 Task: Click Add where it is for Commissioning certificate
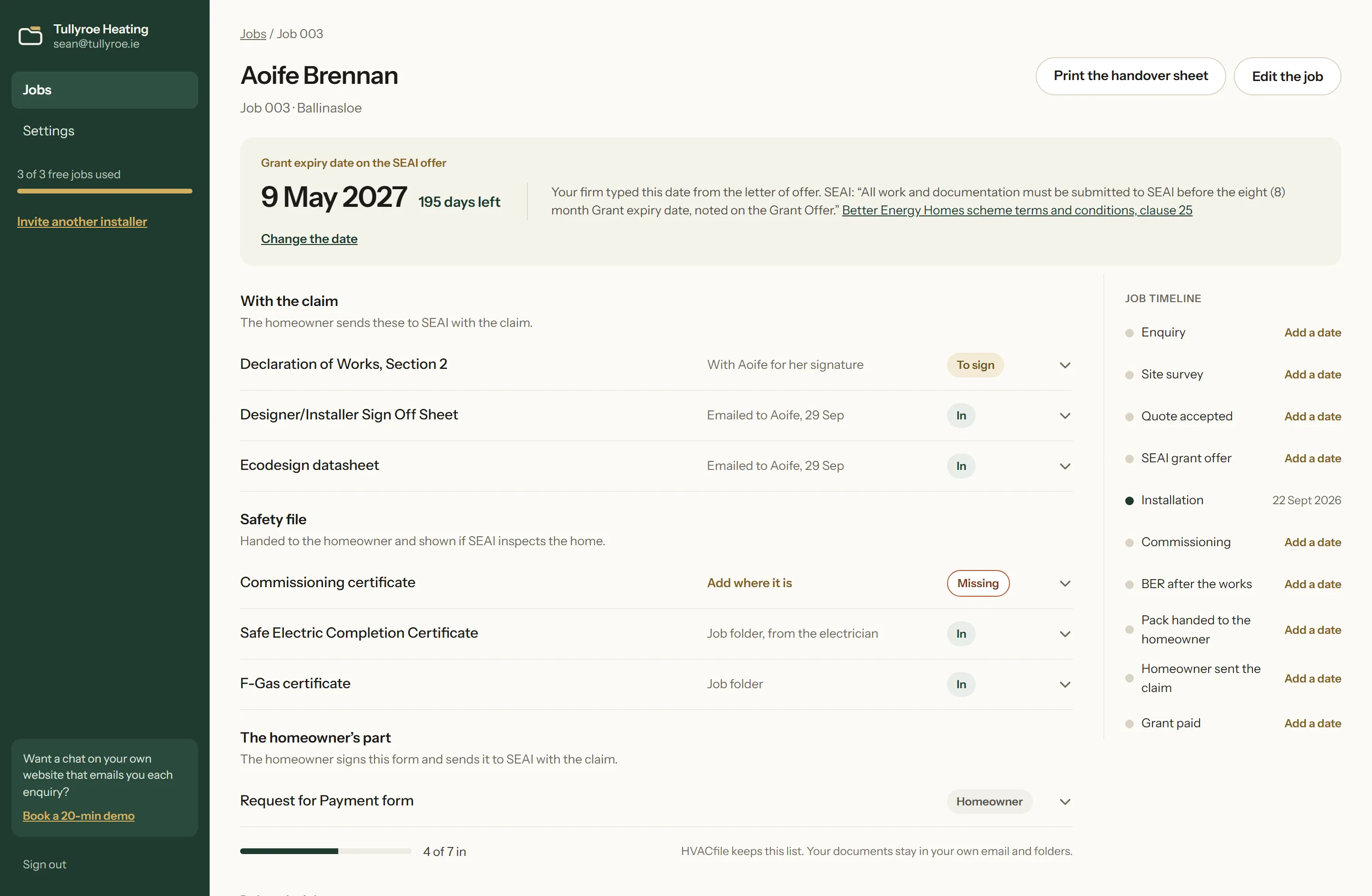749,583
